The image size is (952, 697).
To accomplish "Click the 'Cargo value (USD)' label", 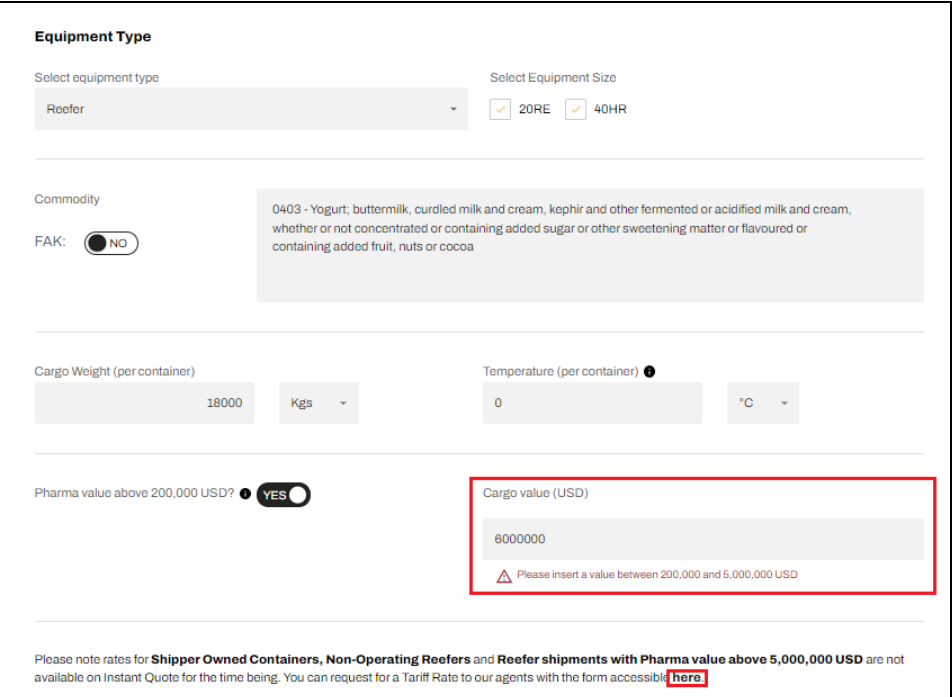I will [536, 493].
